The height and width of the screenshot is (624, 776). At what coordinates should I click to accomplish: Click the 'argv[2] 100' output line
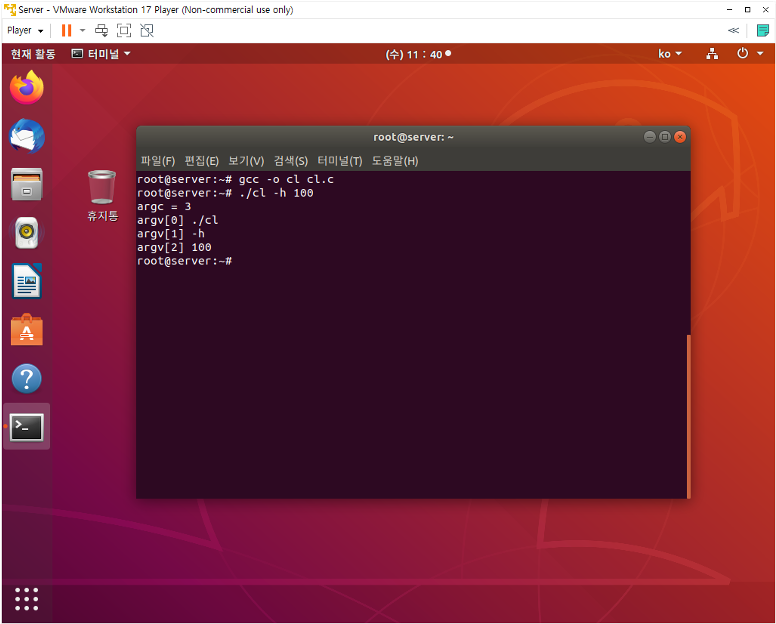(x=174, y=247)
